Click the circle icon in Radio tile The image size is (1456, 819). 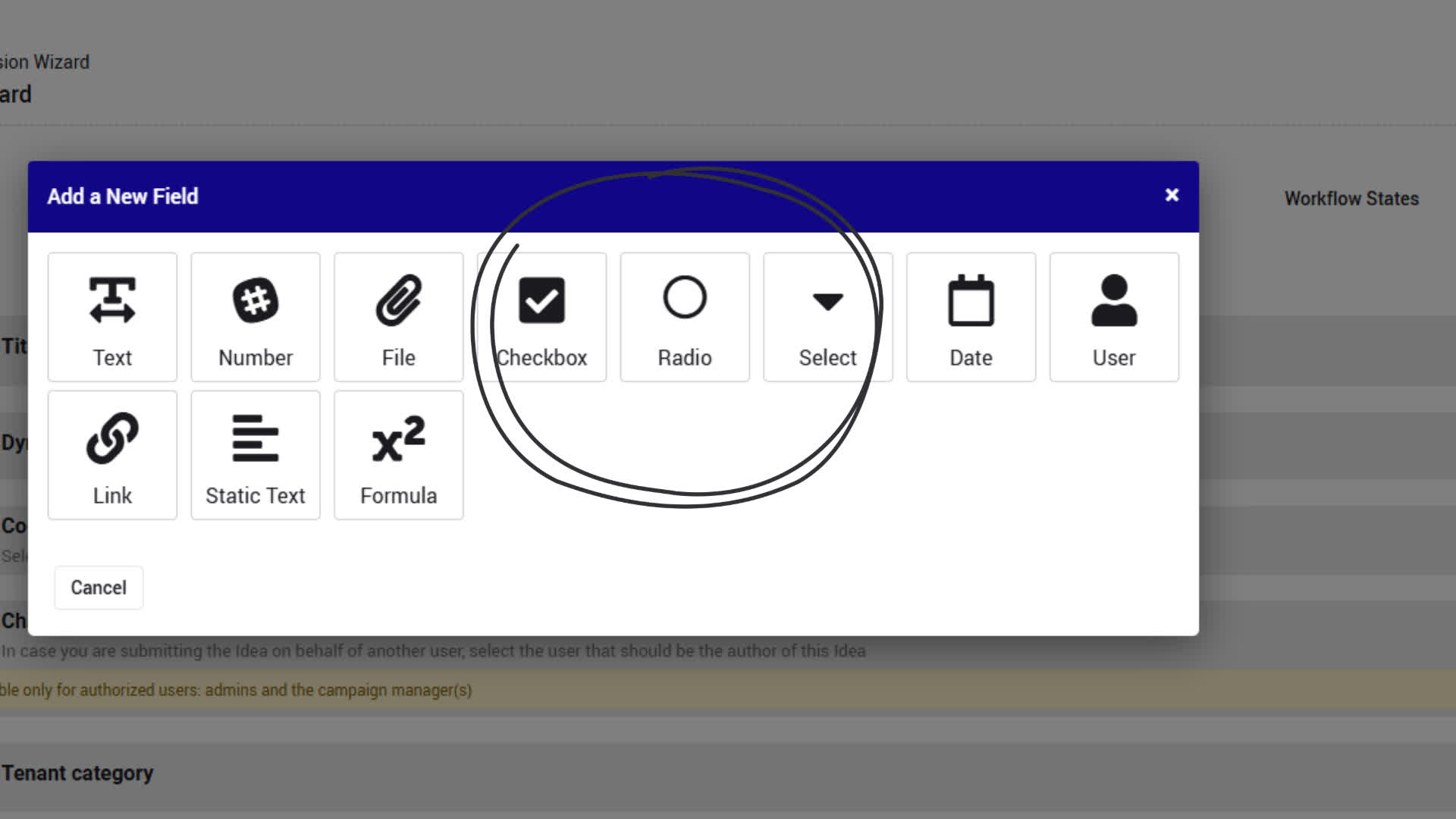tap(684, 297)
